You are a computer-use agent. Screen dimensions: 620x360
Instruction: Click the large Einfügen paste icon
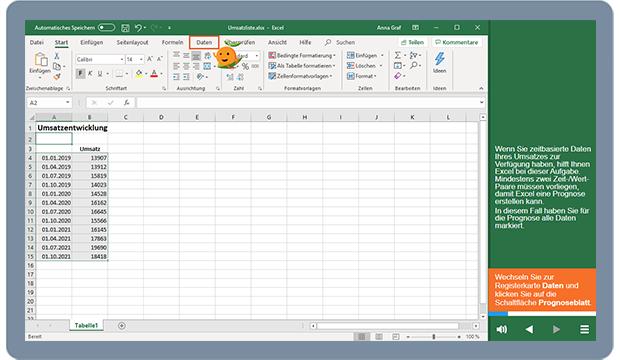40,59
